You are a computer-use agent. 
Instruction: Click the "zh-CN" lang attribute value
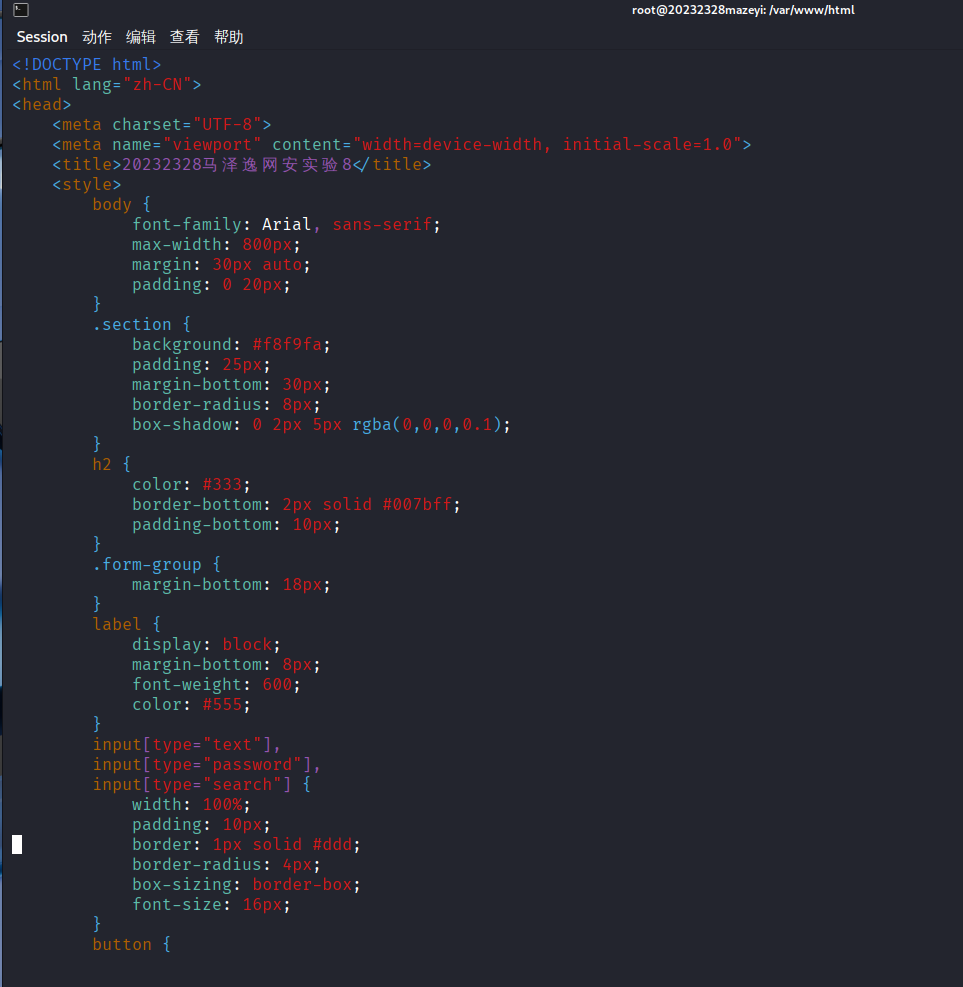tap(157, 84)
